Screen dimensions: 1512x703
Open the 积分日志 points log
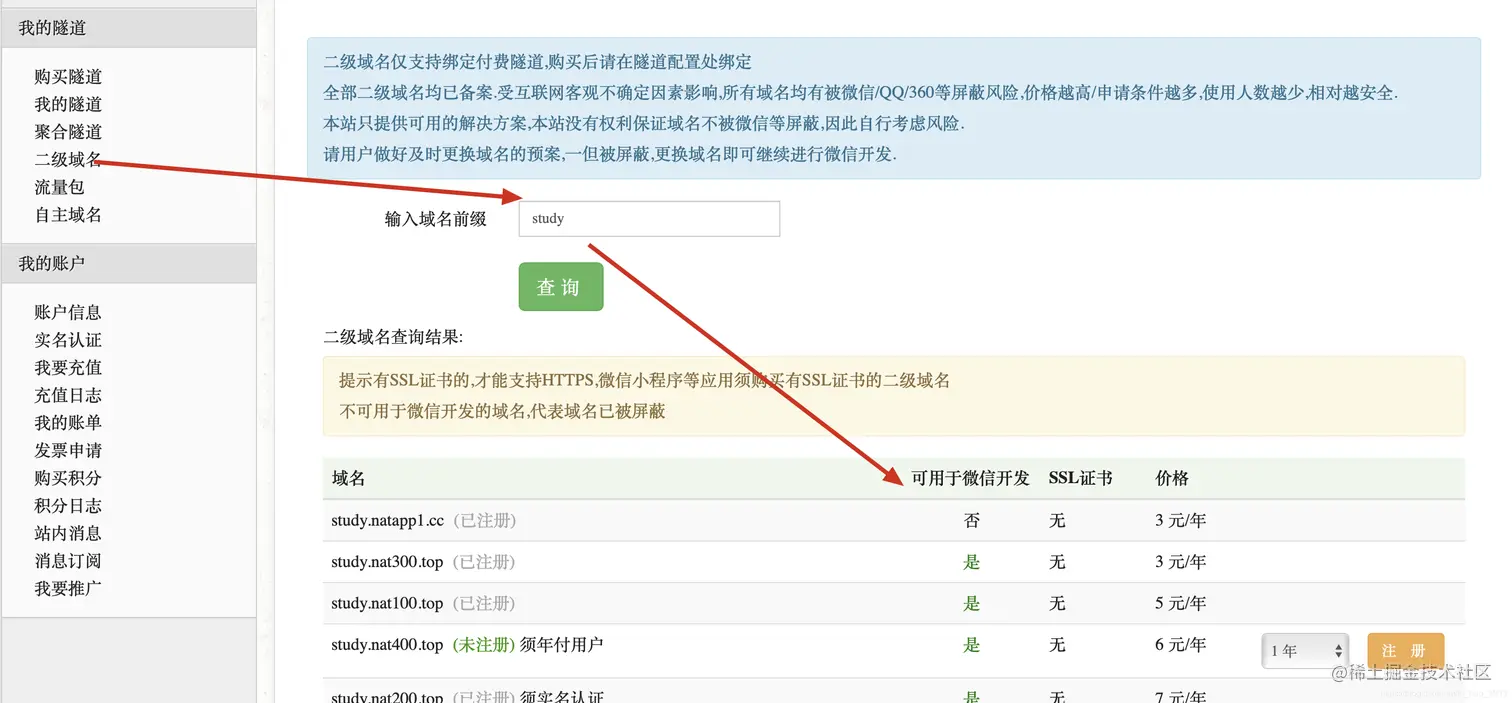(x=66, y=505)
